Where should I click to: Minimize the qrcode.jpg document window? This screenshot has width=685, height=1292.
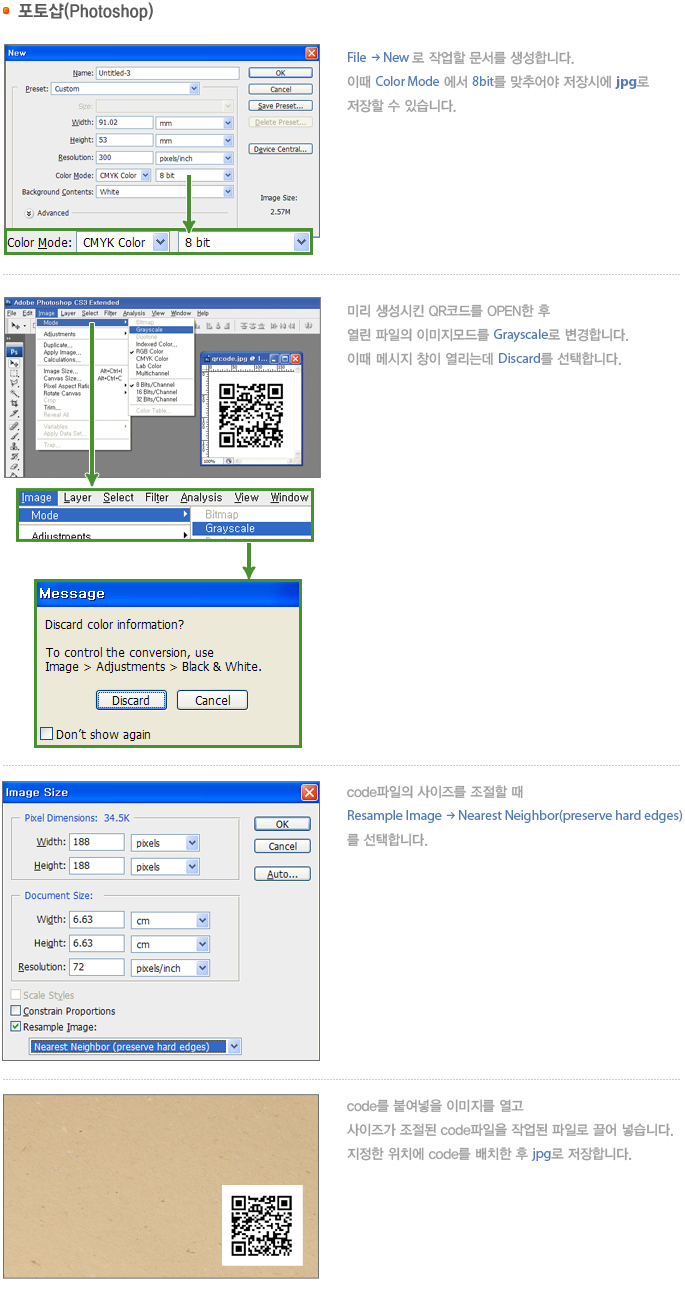pyautogui.click(x=274, y=358)
